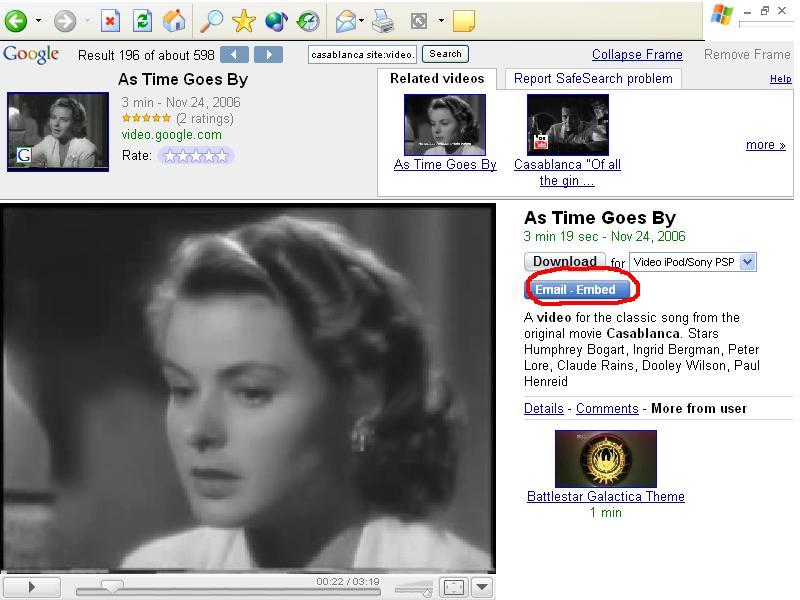Click the Google logo

pos(31,54)
